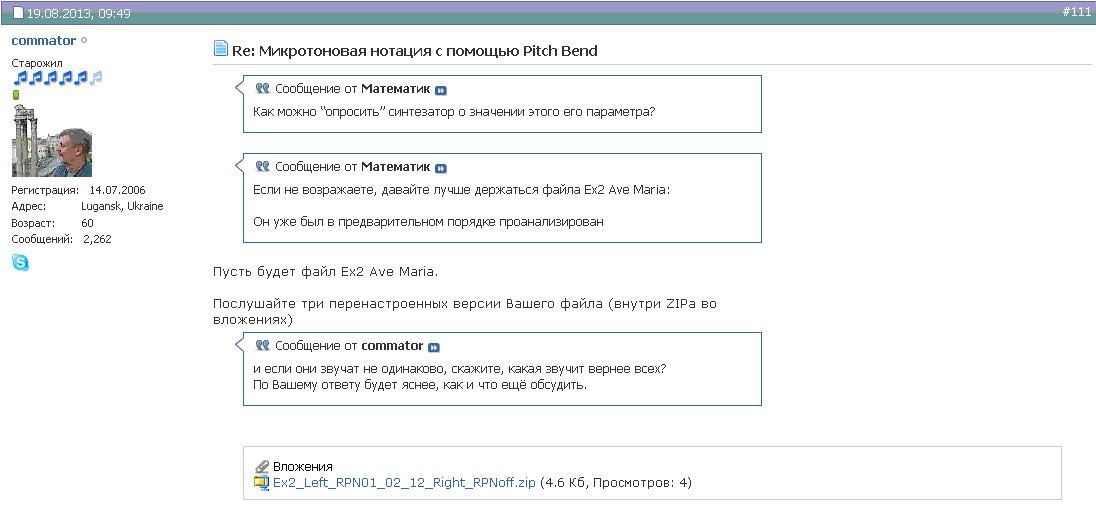Click quote mark icon in commator quote
Screen dimensions: 1096x505
(263, 346)
